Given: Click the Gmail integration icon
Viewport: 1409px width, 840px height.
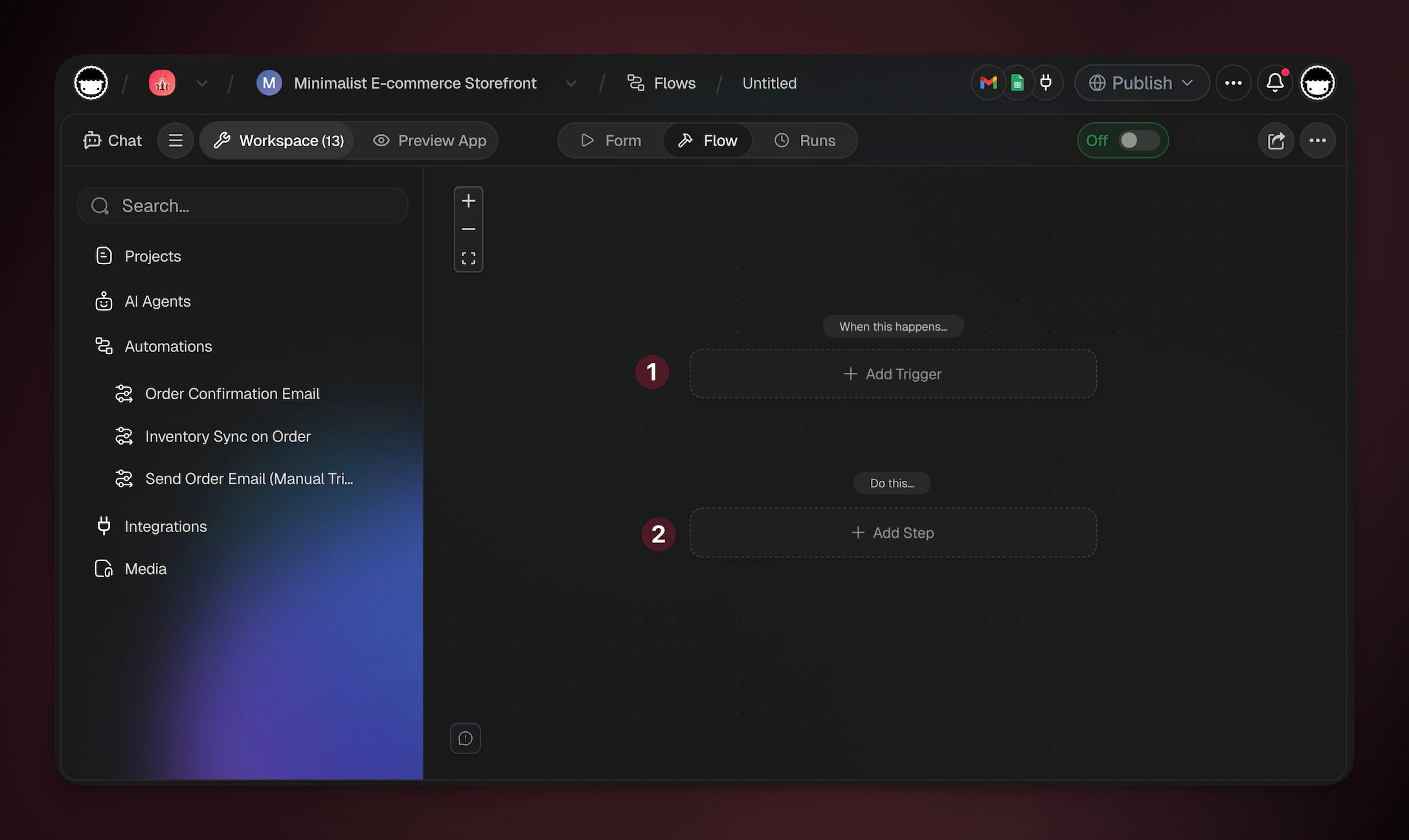Looking at the screenshot, I should click(x=988, y=83).
